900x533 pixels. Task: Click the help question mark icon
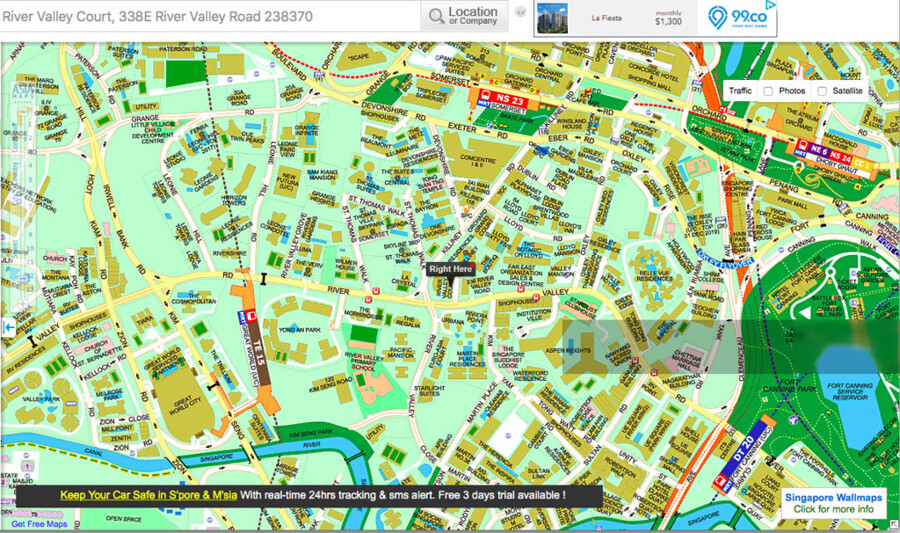click(520, 12)
